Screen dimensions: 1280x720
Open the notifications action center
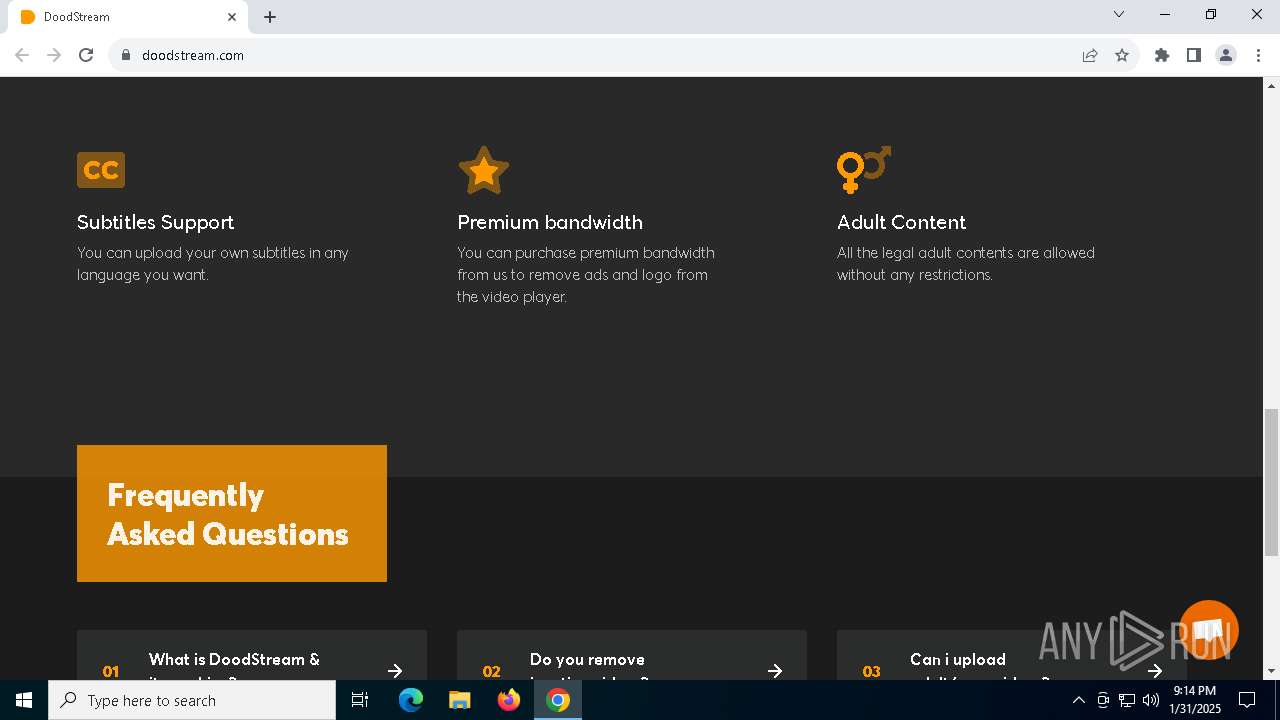tap(1247, 700)
